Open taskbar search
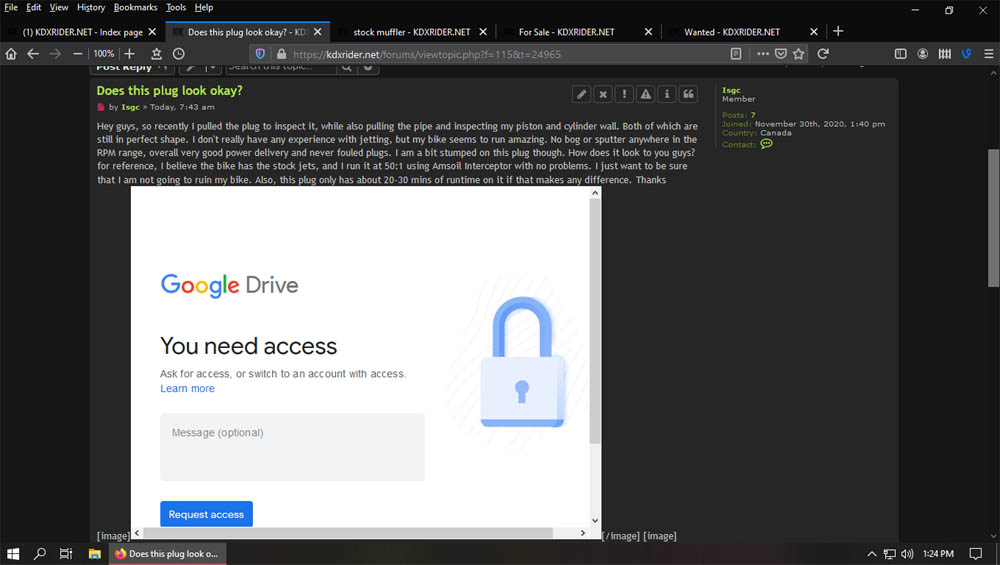Screen dimensions: 1000x565 40,554
